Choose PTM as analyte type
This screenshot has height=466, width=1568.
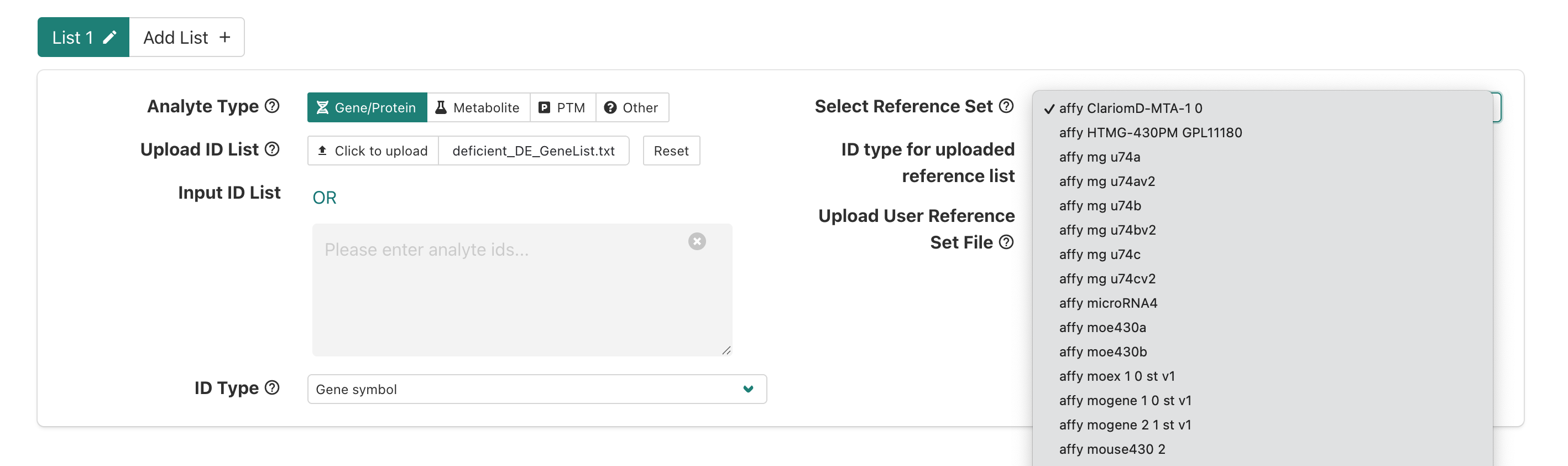[562, 108]
